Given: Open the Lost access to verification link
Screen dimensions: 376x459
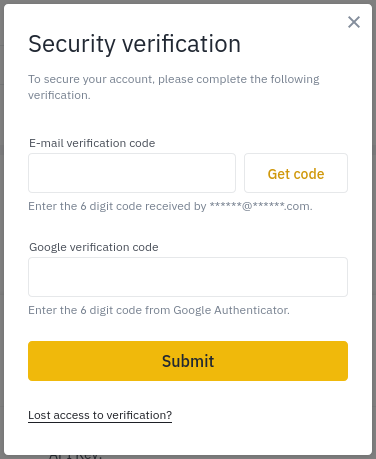Looking at the screenshot, I should [x=100, y=415].
